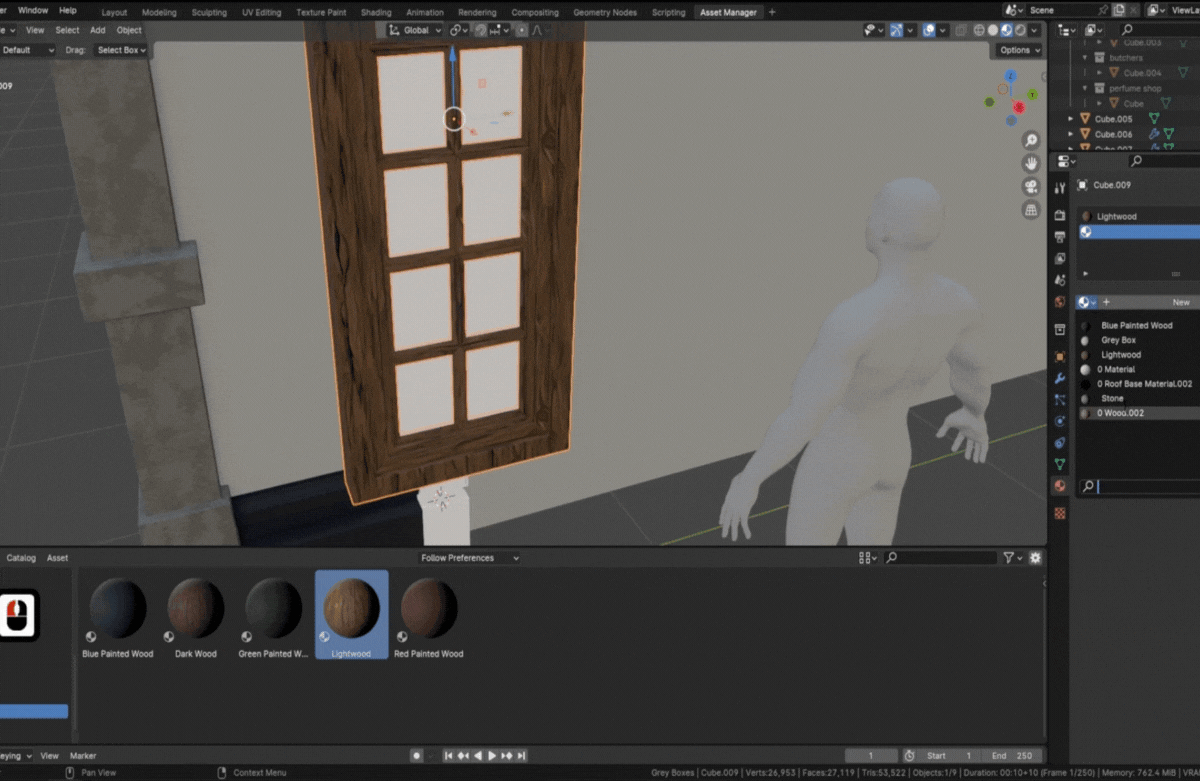The height and width of the screenshot is (781, 1200).
Task: Select the Dark Wood material asset
Action: 196,617
